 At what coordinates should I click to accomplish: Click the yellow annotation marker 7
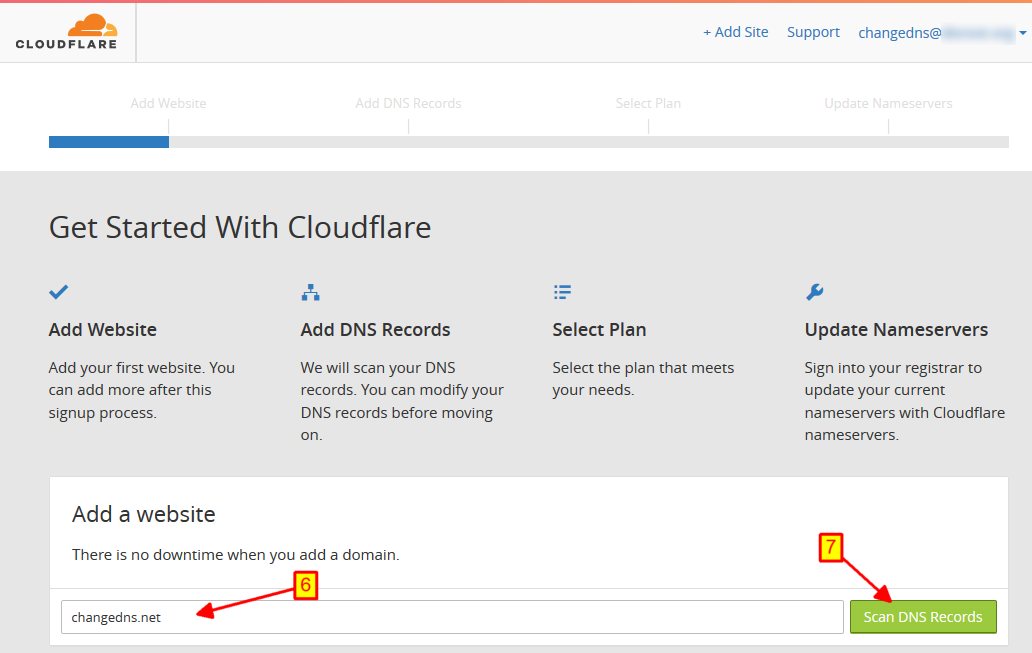click(x=831, y=548)
